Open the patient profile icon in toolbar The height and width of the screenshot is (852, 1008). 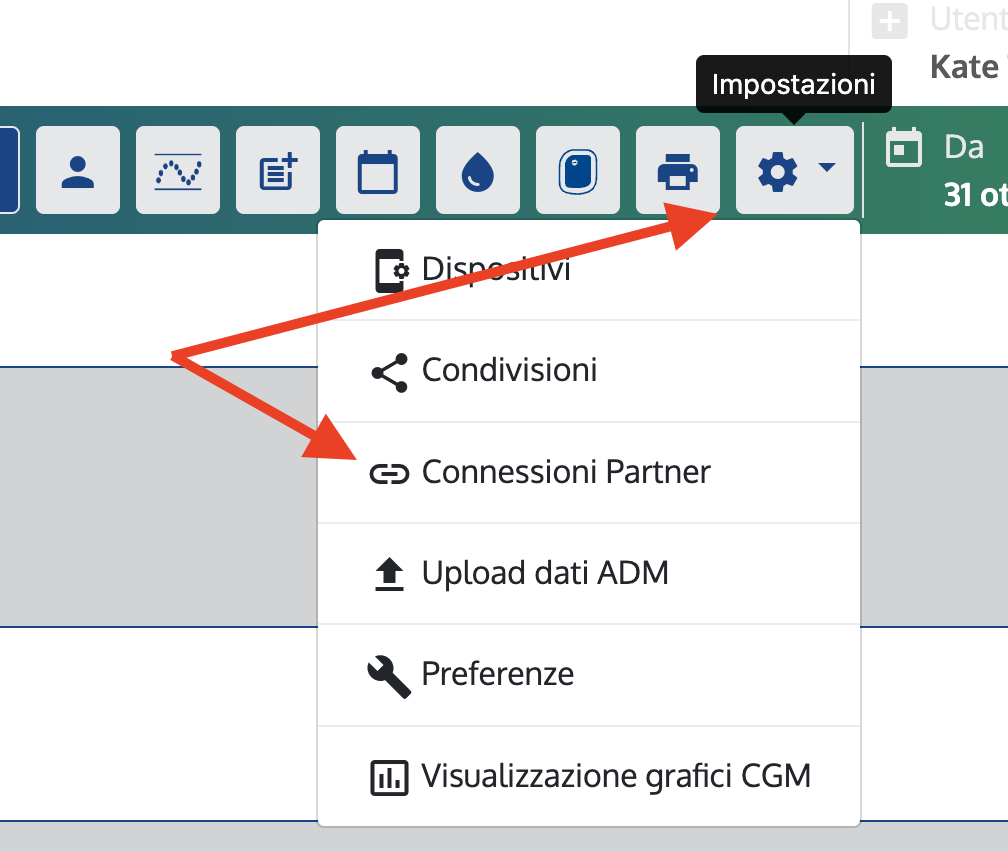coord(78,170)
